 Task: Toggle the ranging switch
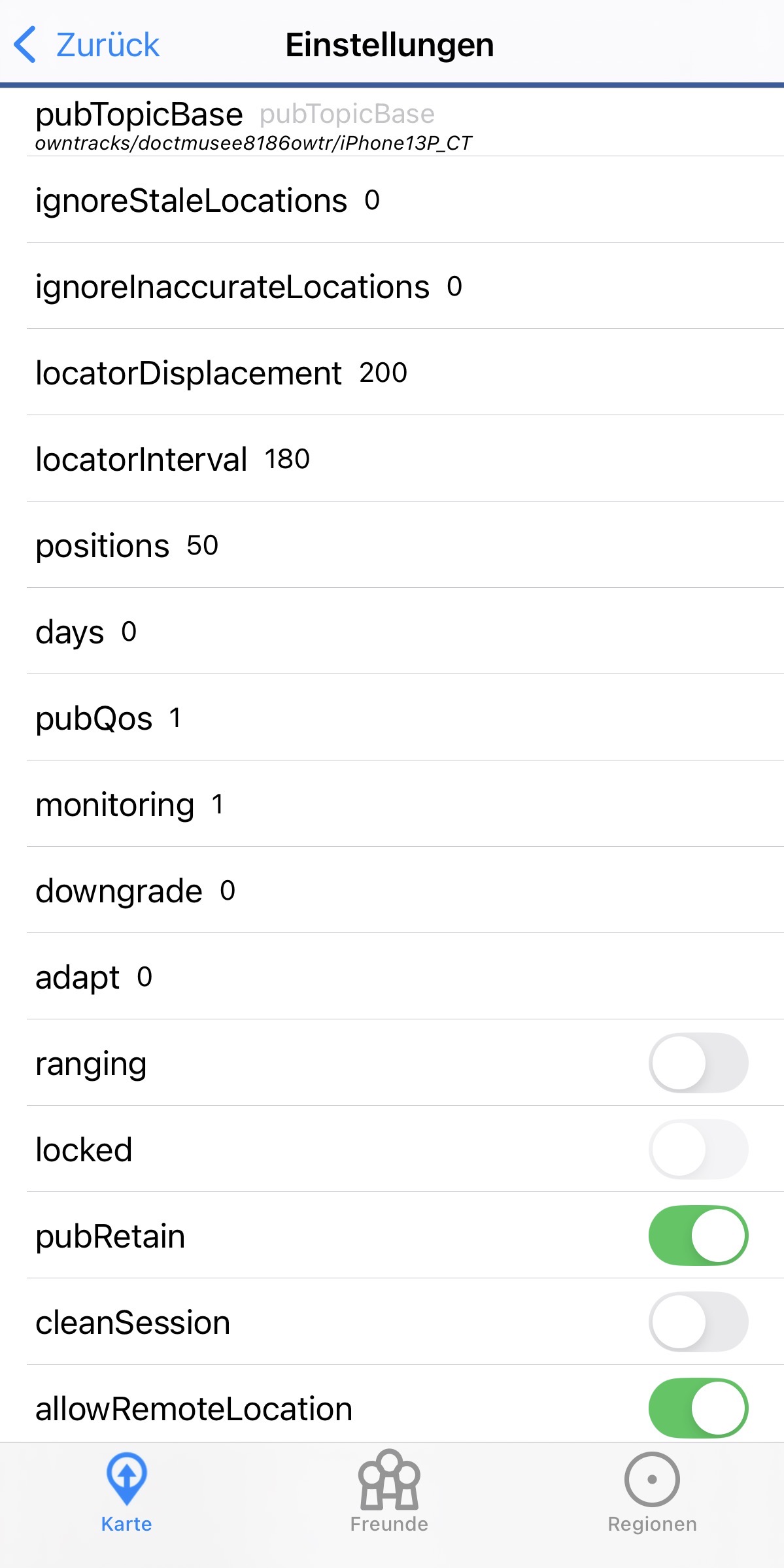(698, 1063)
